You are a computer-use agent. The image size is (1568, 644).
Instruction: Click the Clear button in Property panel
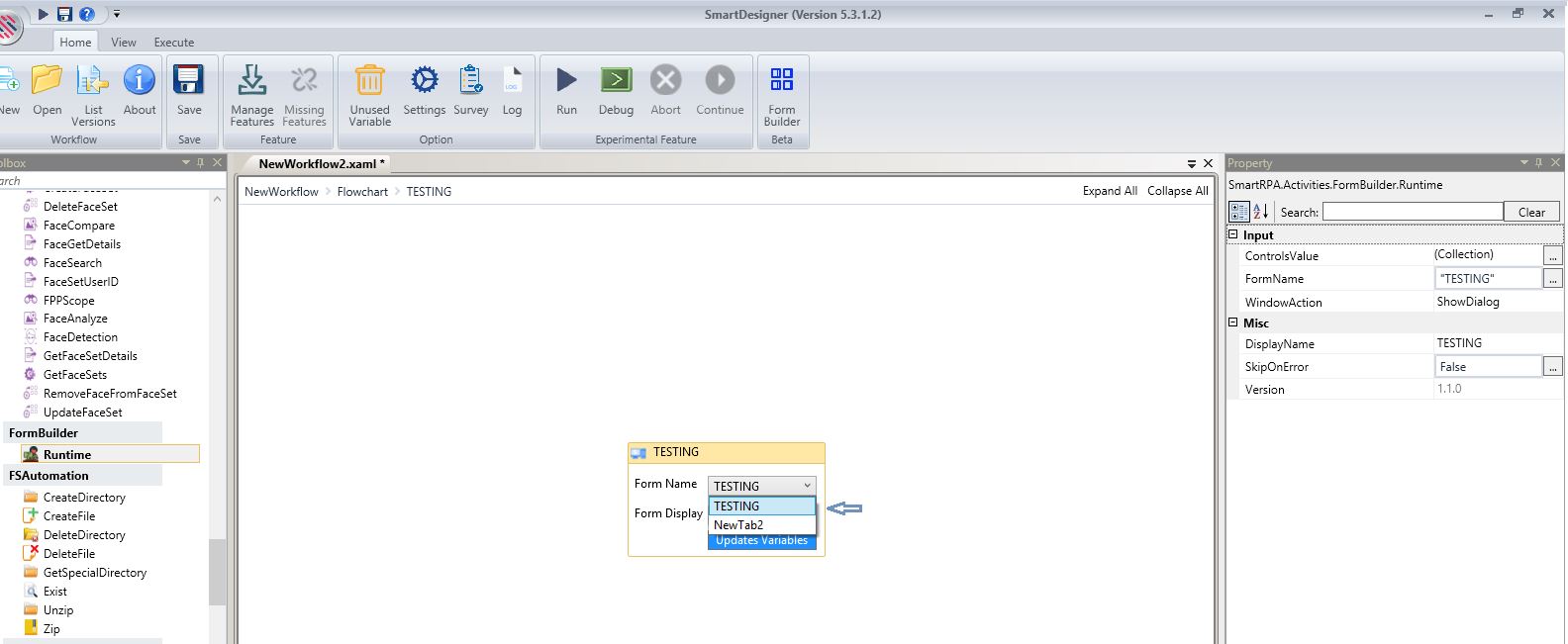1530,212
